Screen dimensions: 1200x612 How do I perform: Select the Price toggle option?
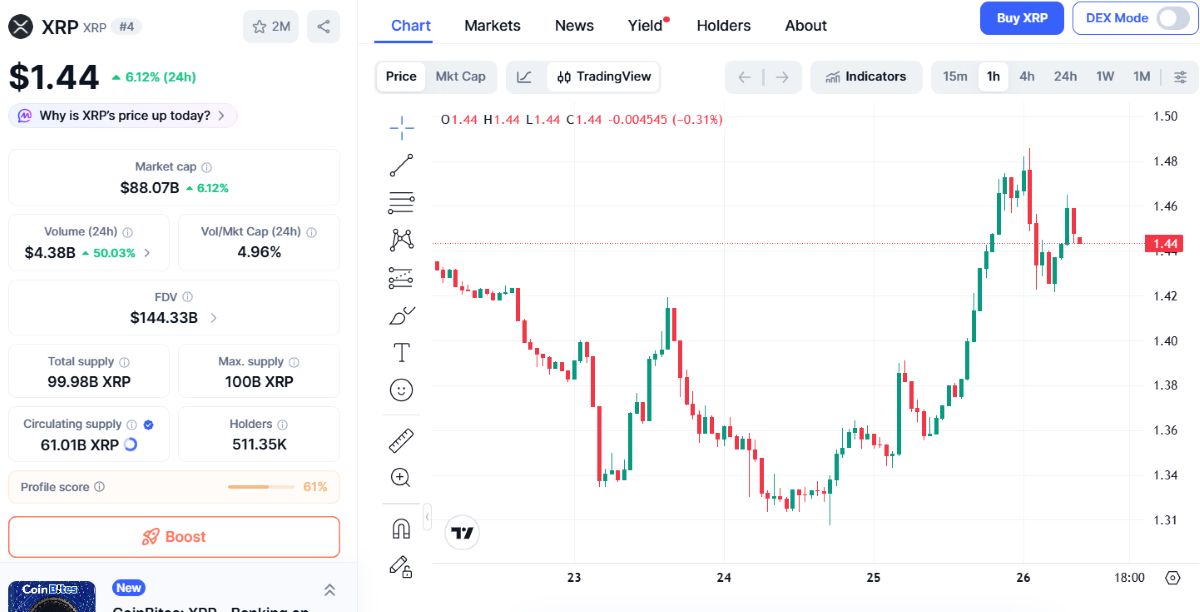pyautogui.click(x=401, y=76)
